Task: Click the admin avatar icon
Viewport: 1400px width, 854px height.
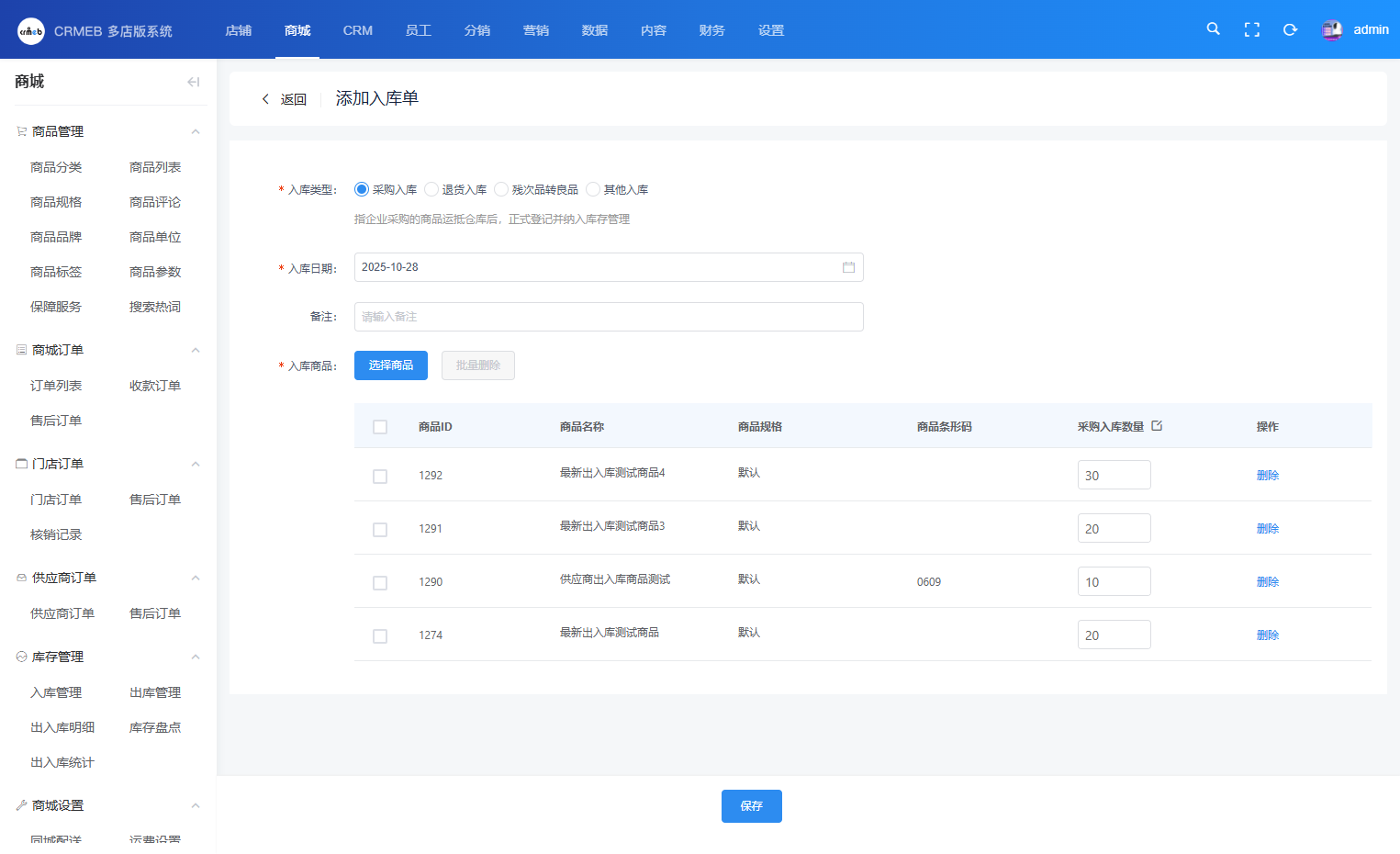Action: click(x=1332, y=30)
